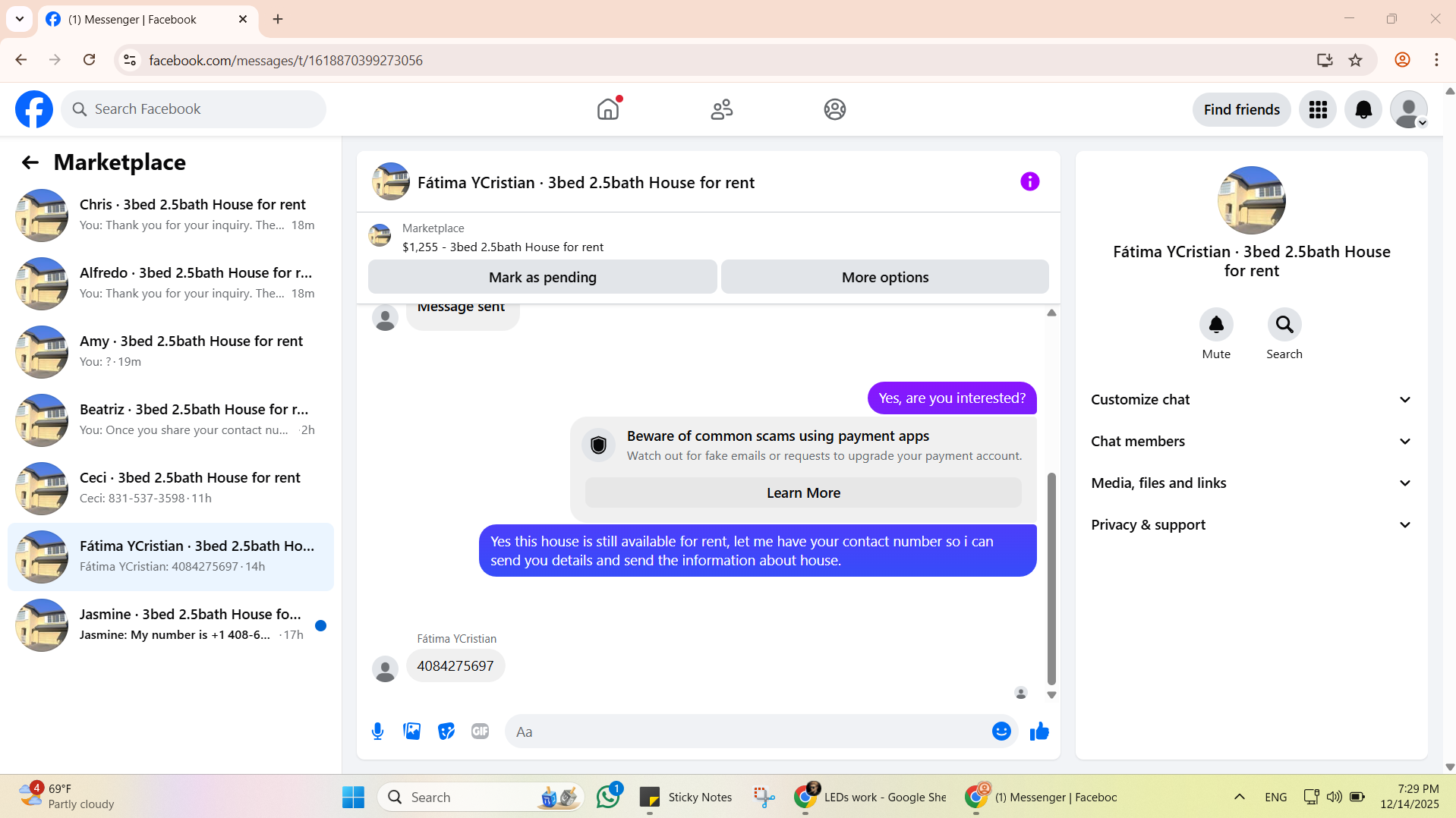Screen dimensions: 1456x818
Task: Click the chat scrollbar thumb
Action: click(x=1051, y=578)
